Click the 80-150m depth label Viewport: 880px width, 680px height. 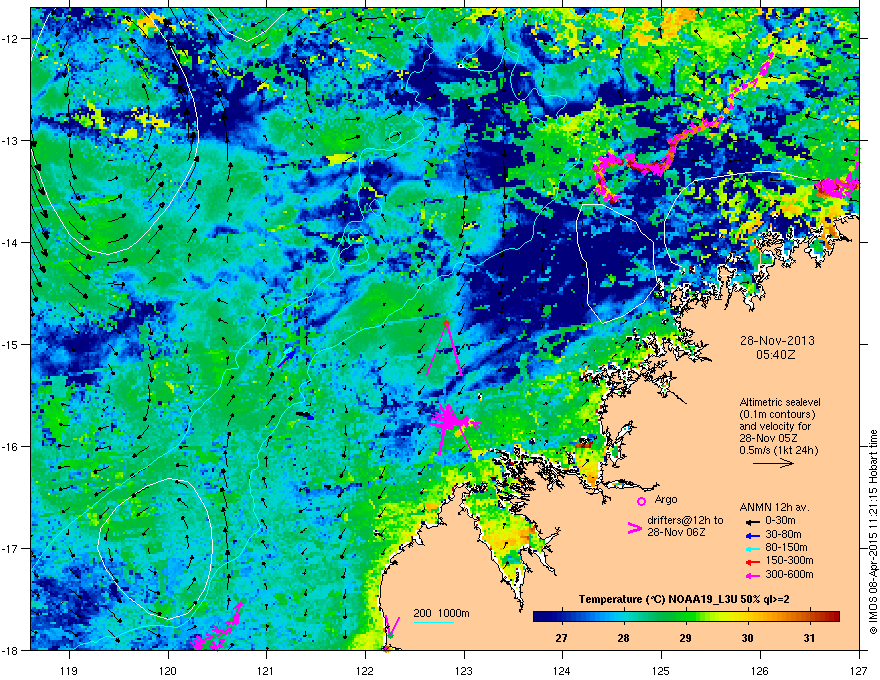click(786, 547)
